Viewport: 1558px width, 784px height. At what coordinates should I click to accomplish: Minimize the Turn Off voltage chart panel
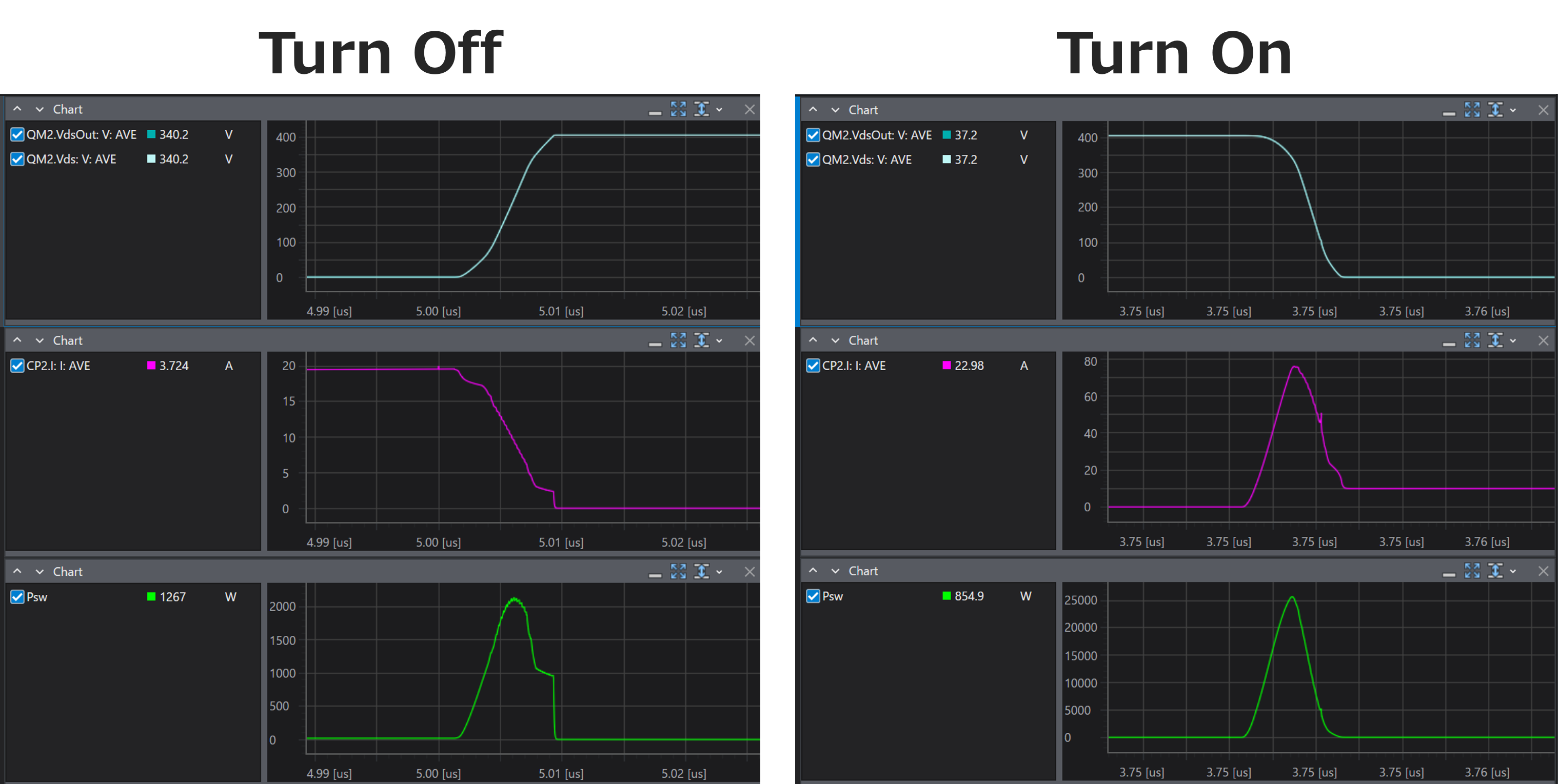655,112
